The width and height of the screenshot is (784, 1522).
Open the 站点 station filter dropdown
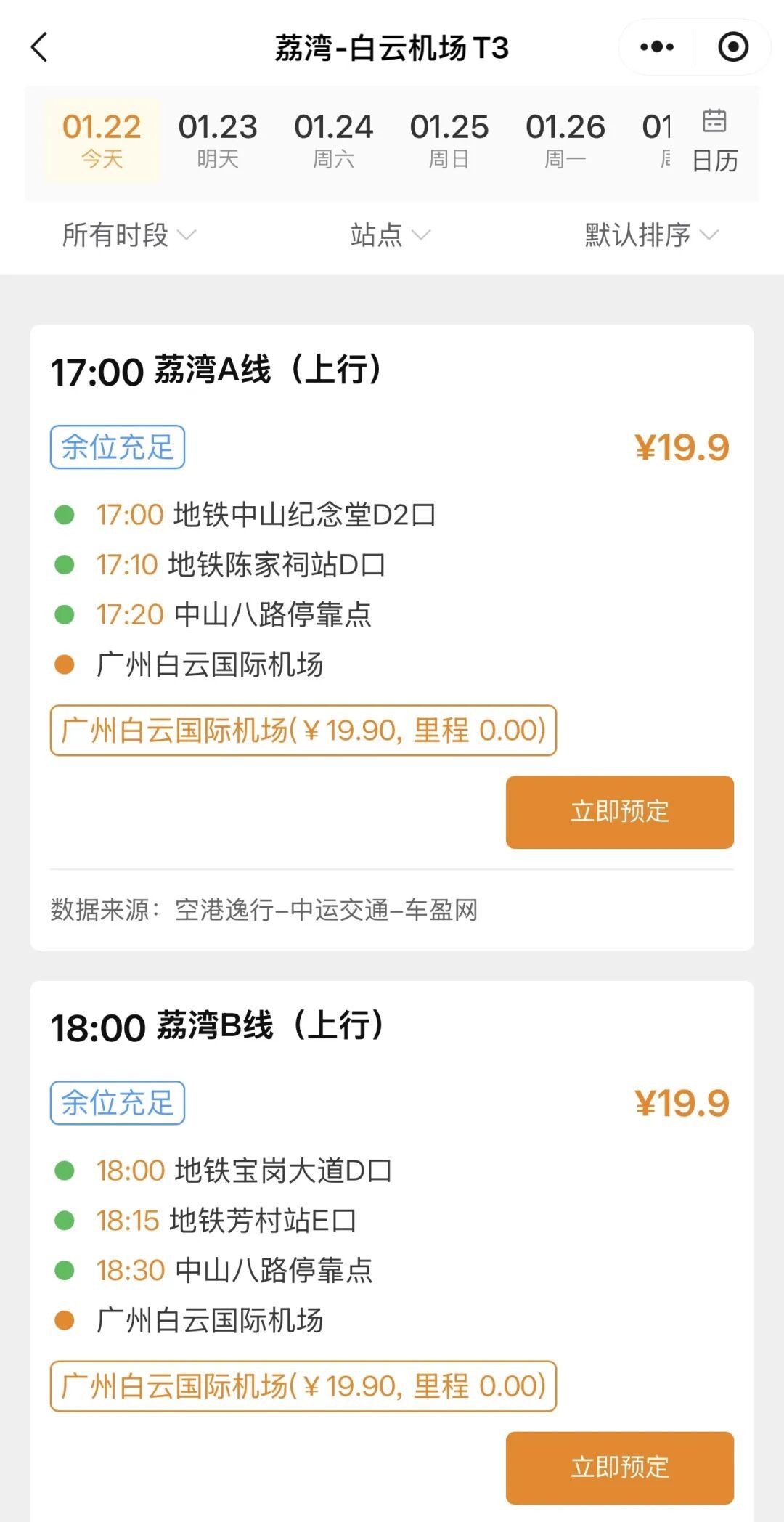tap(390, 235)
